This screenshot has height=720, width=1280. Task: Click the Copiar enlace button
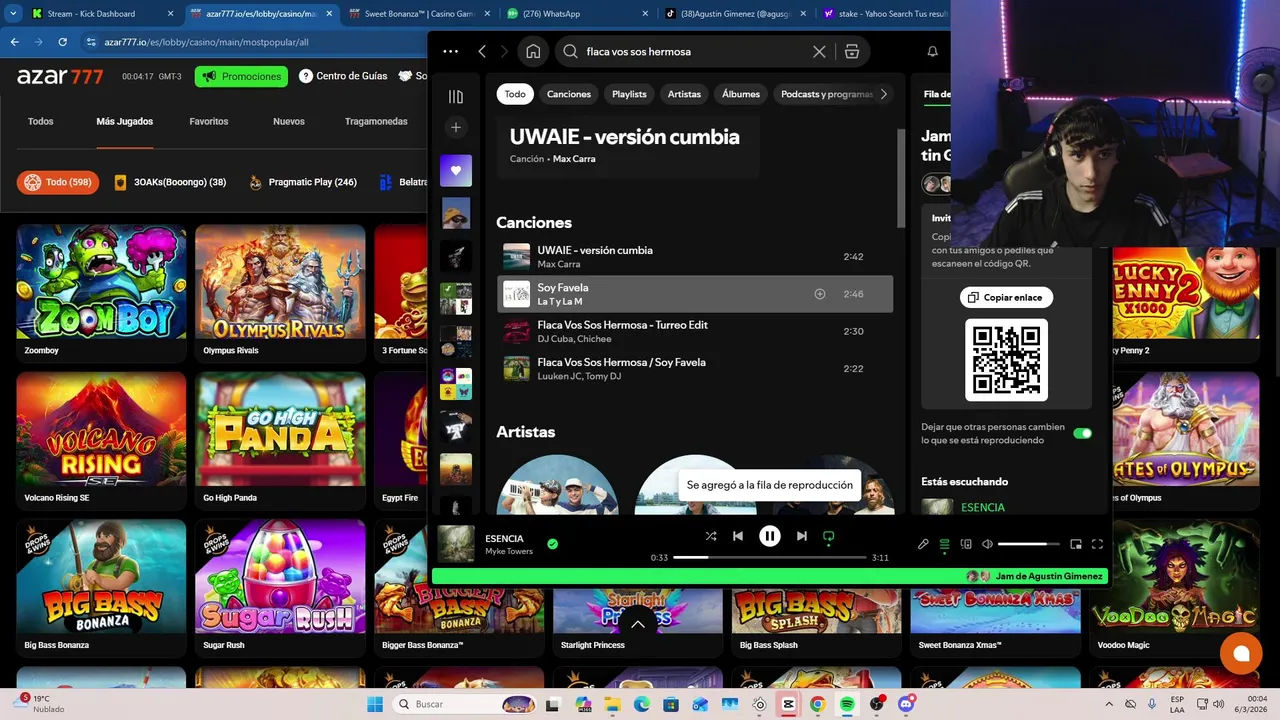coord(1006,297)
